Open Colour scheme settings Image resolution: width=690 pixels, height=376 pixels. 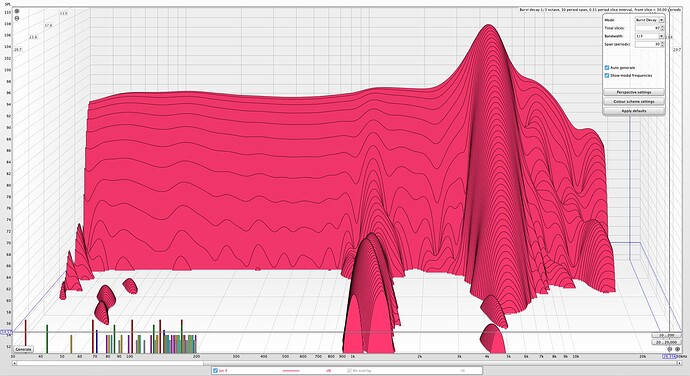634,101
